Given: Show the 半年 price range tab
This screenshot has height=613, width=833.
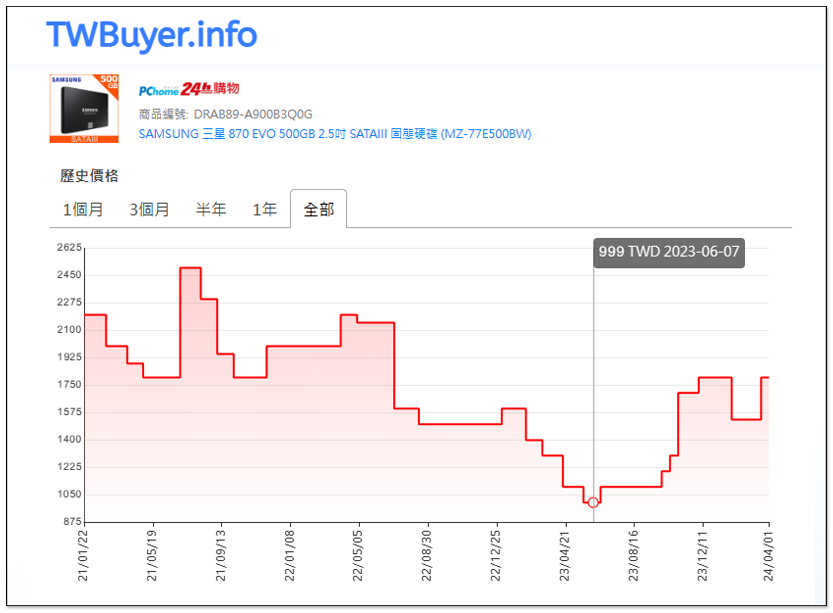Looking at the screenshot, I should [211, 210].
